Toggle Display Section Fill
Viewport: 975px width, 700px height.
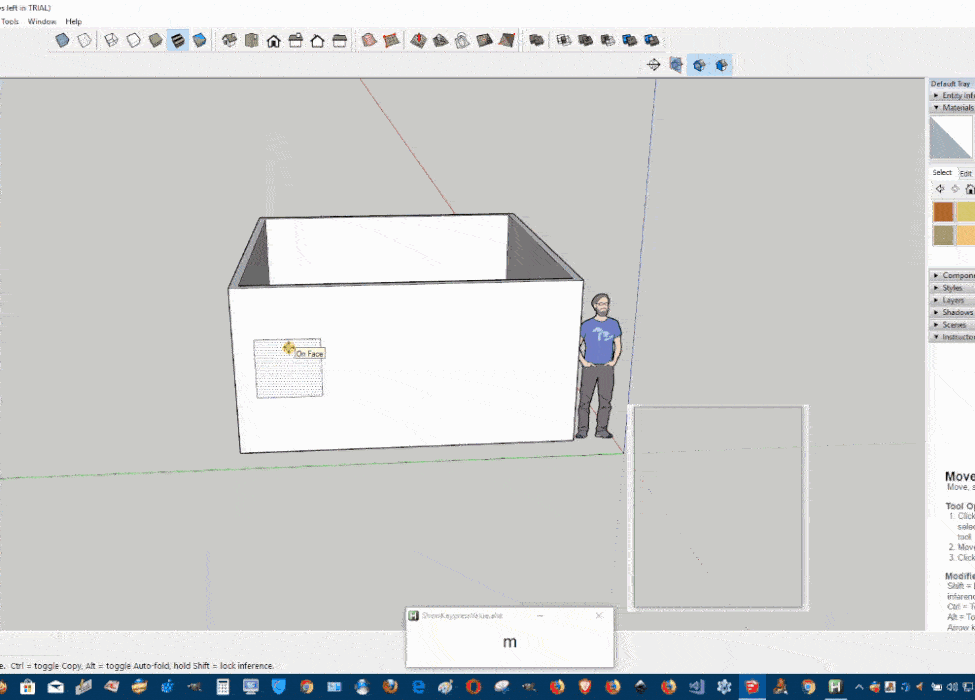pos(721,65)
